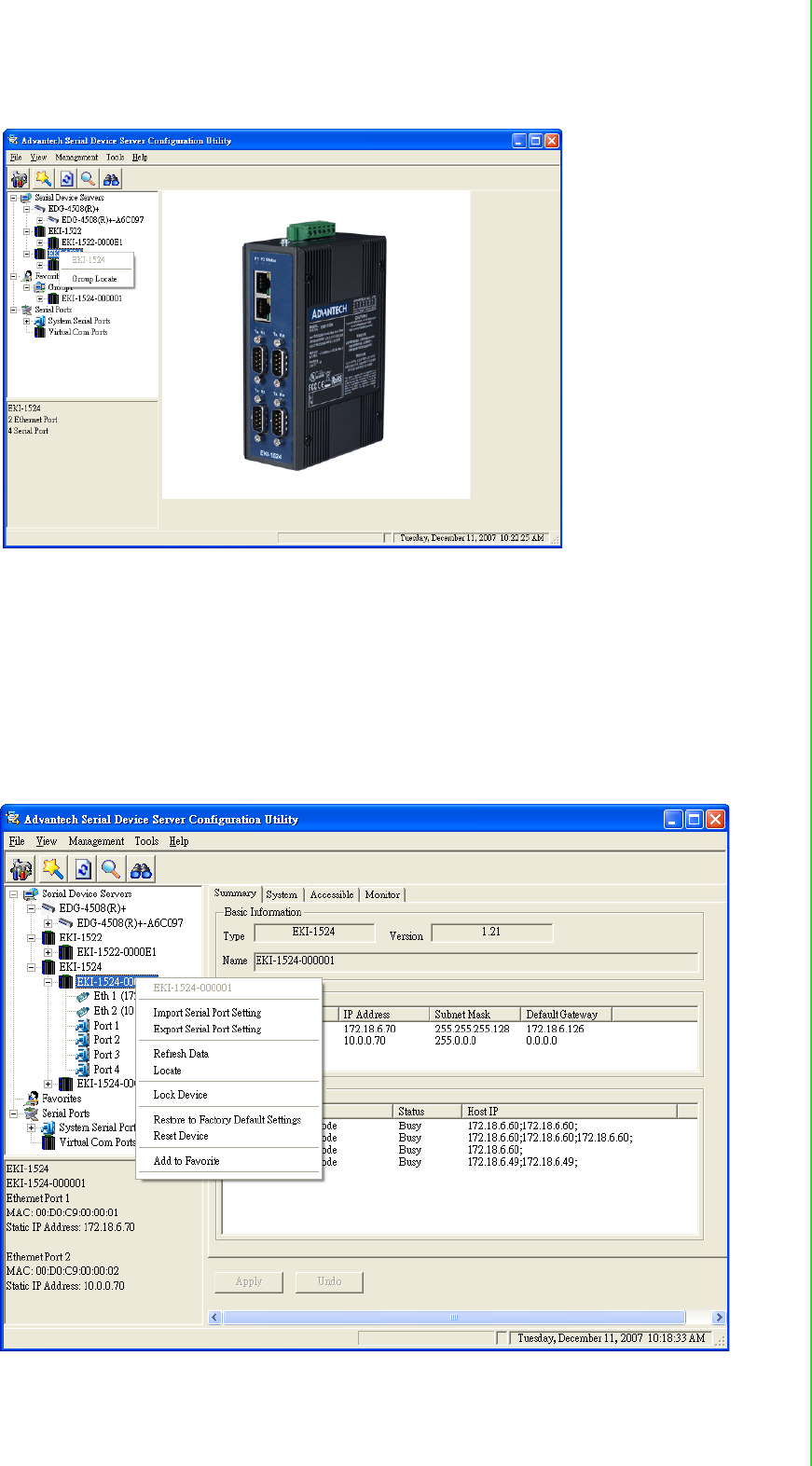Expand the EKI-1522-0000E1 node in the Summary-tab window

(48, 952)
